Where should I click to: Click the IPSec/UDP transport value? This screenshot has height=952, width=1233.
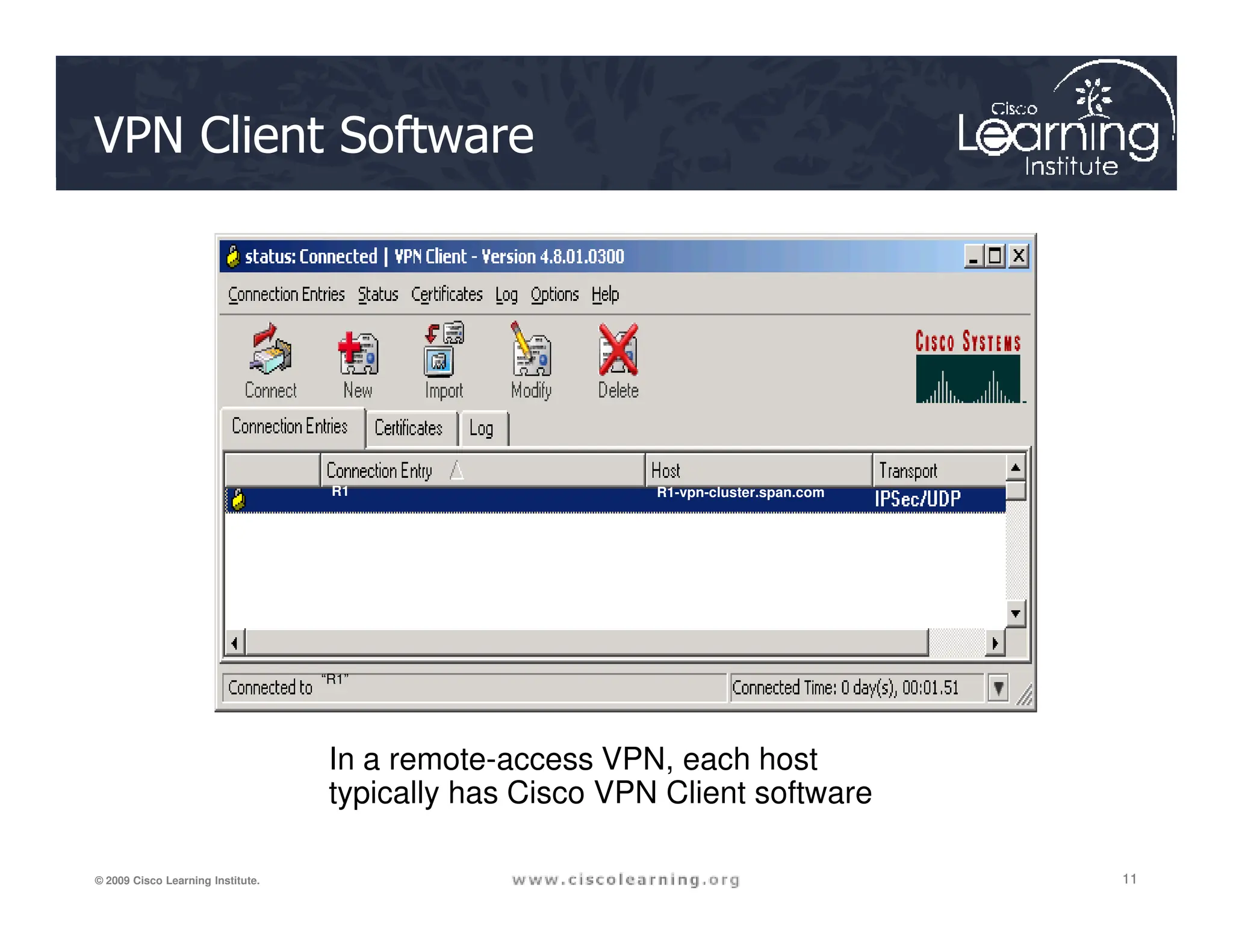click(x=918, y=499)
